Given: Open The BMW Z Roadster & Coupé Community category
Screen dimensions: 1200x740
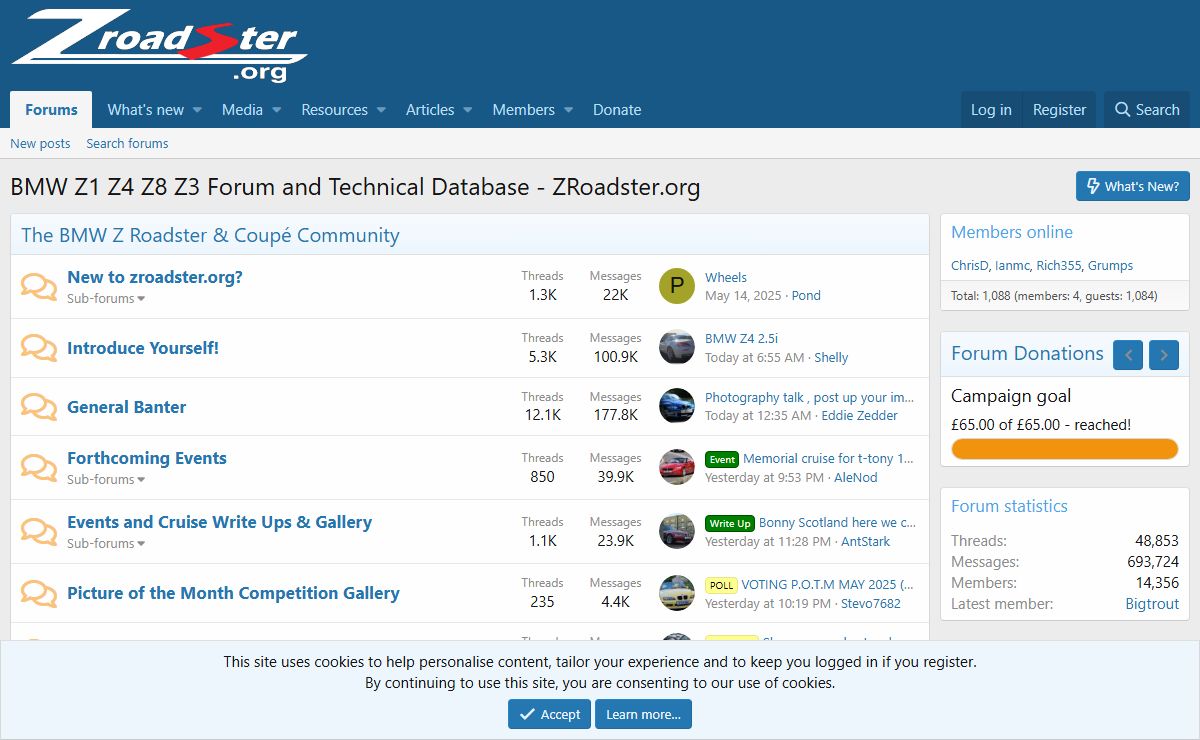Looking at the screenshot, I should click(x=210, y=235).
